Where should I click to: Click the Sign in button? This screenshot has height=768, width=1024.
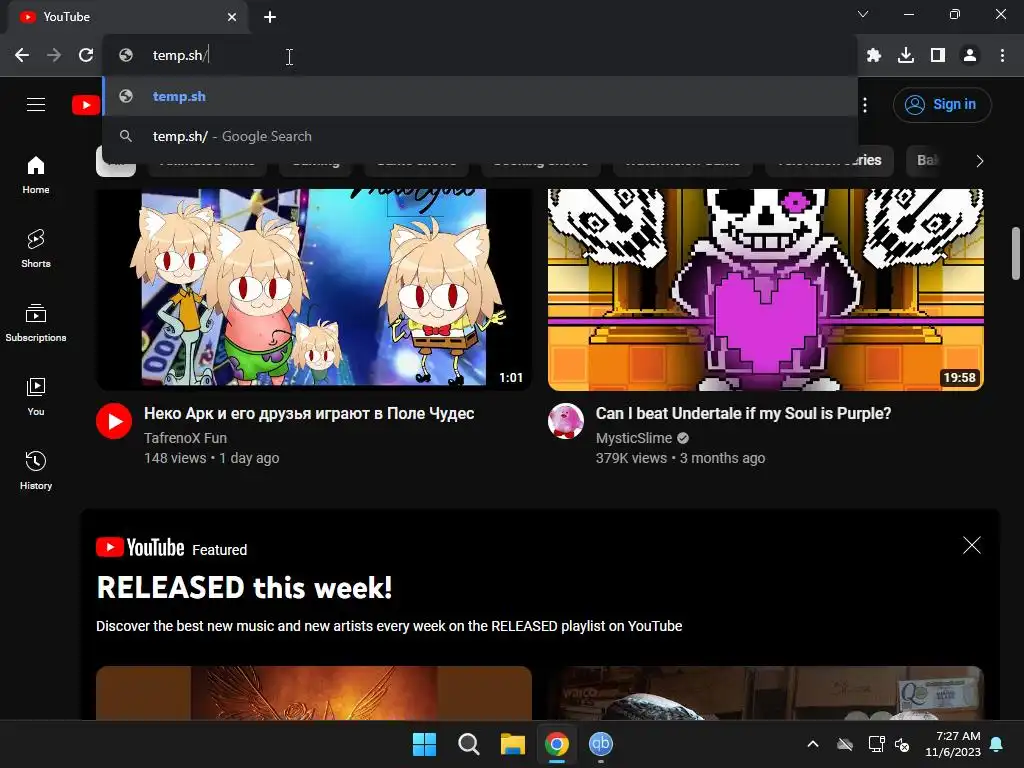942,104
